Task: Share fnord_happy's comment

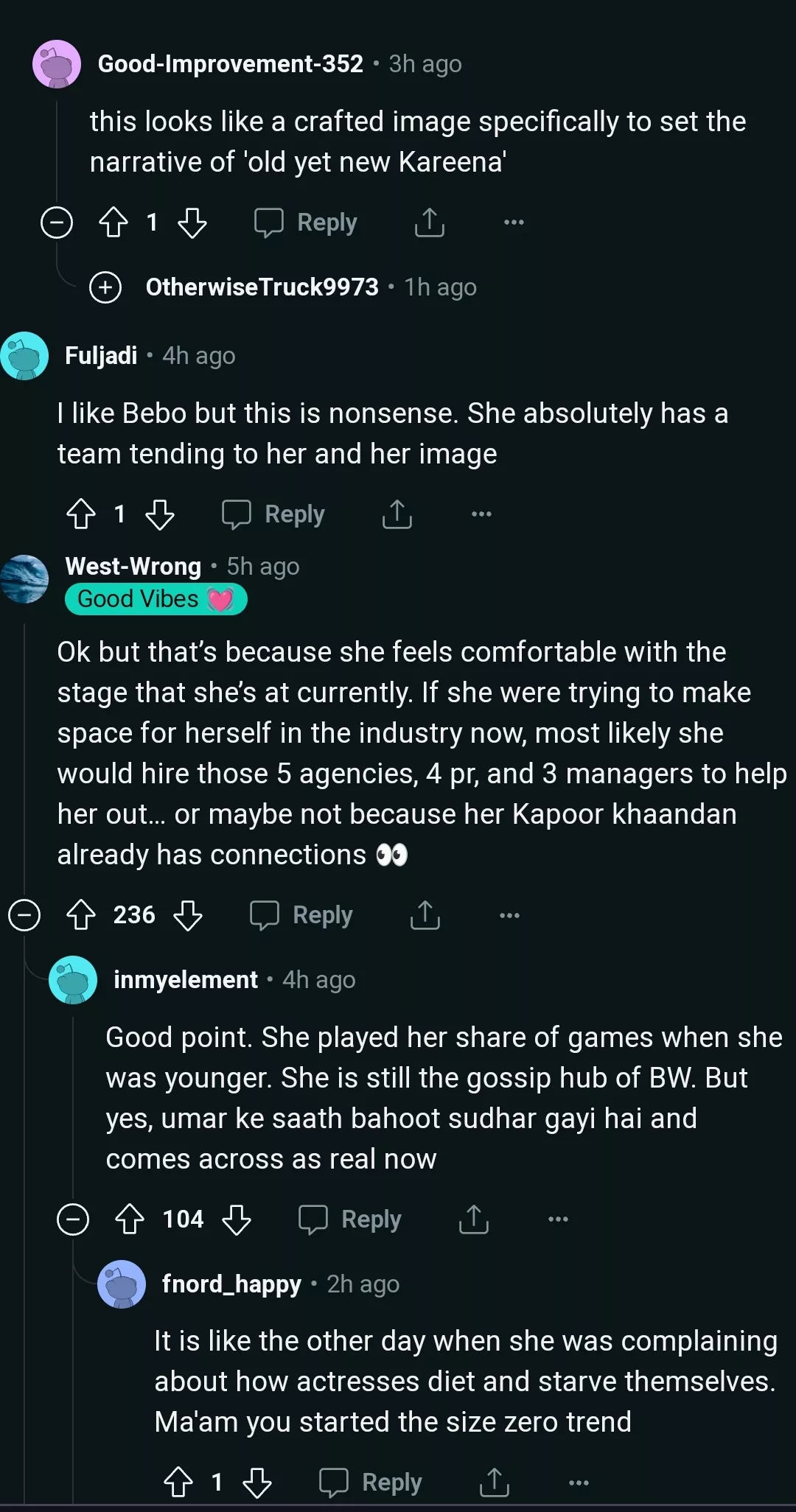Action: 495,1483
